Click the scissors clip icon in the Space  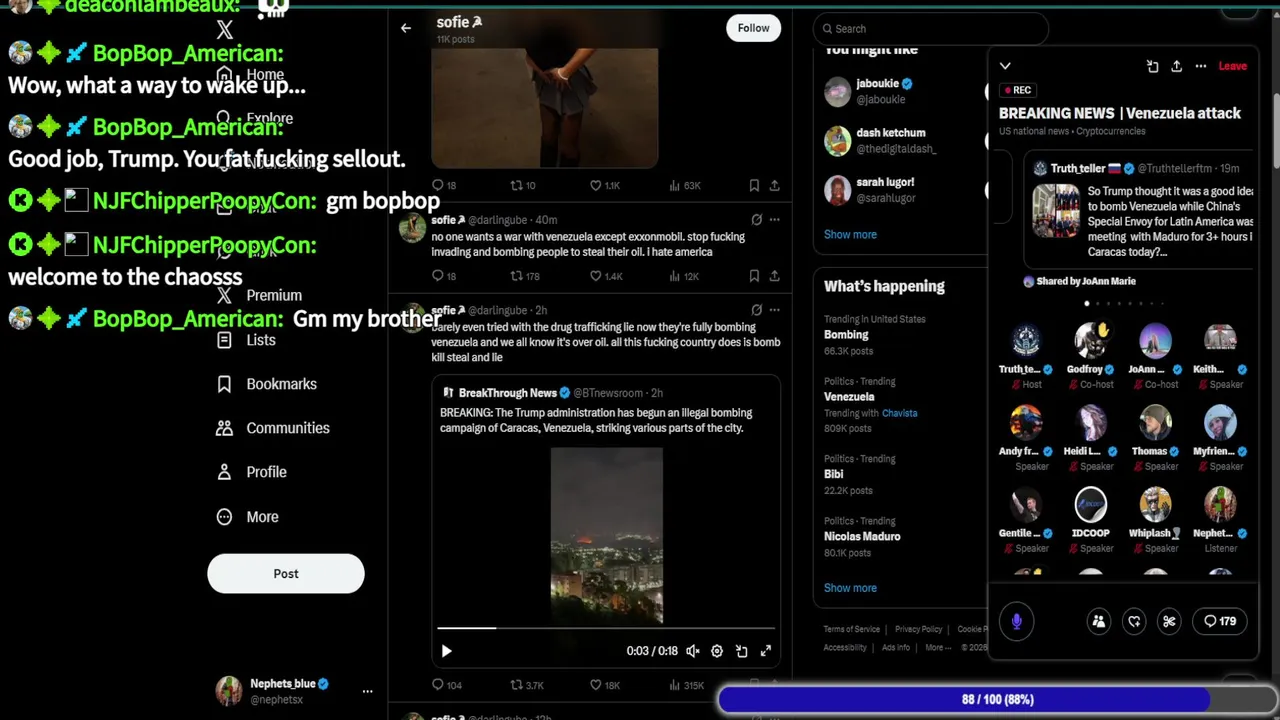point(1169,622)
